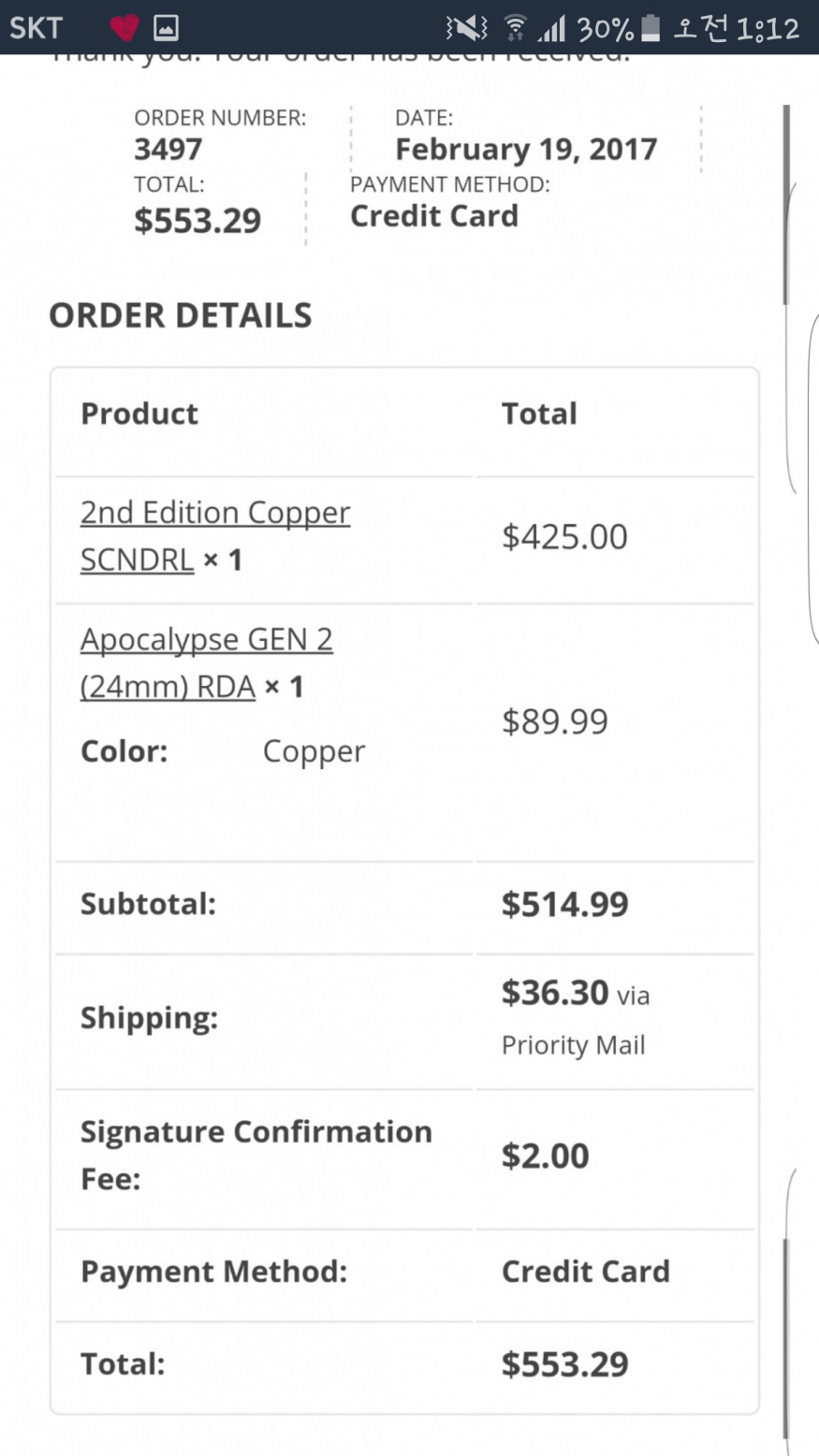Open the 2nd Edition Copper SCNDRL product link
The height and width of the screenshot is (1456, 819).
[215, 536]
